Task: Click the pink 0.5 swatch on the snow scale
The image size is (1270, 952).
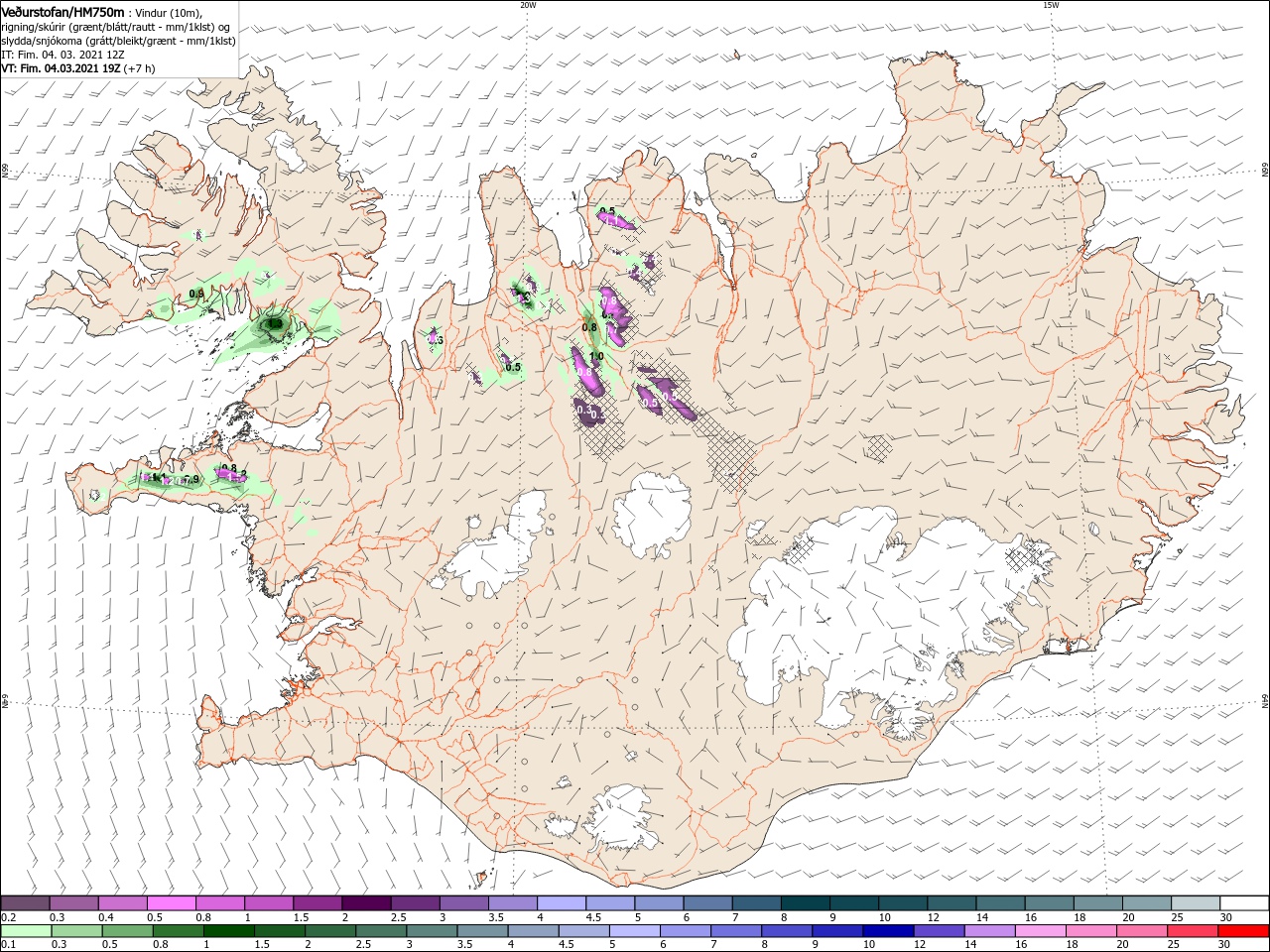Action: [171, 903]
